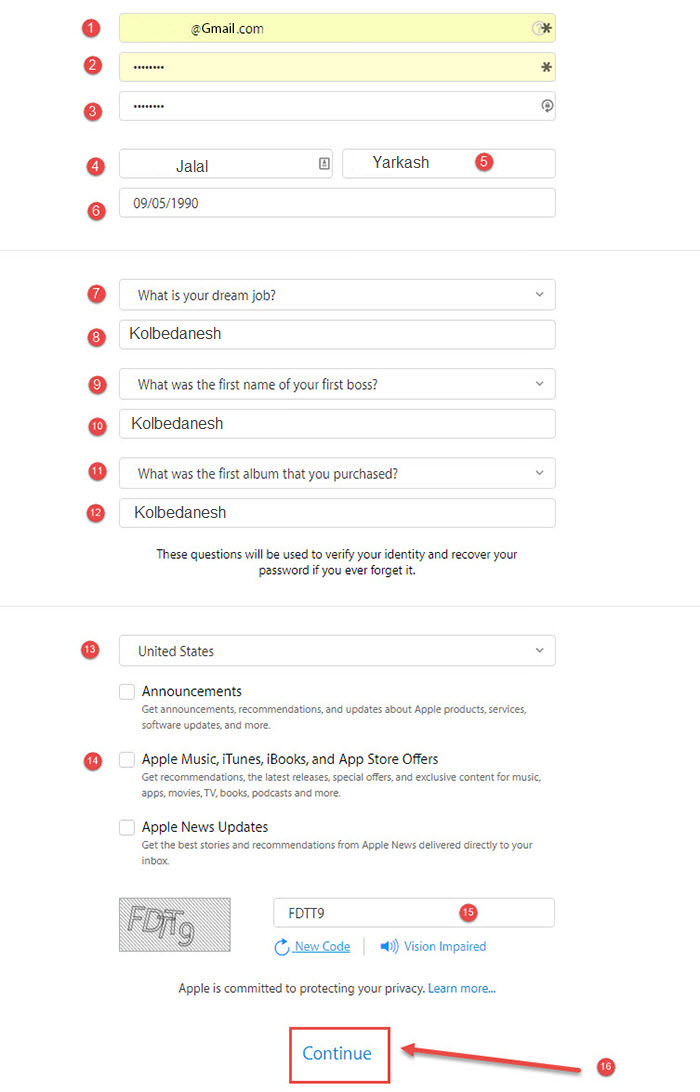
Task: Enable the Announcements checkbox
Action: 127,691
